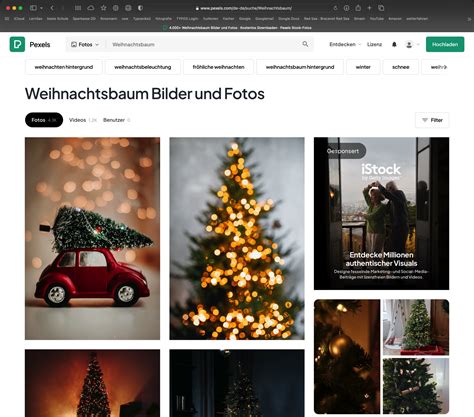
Task: Select the weihnachtsbeleuchtung tag
Action: [143, 67]
